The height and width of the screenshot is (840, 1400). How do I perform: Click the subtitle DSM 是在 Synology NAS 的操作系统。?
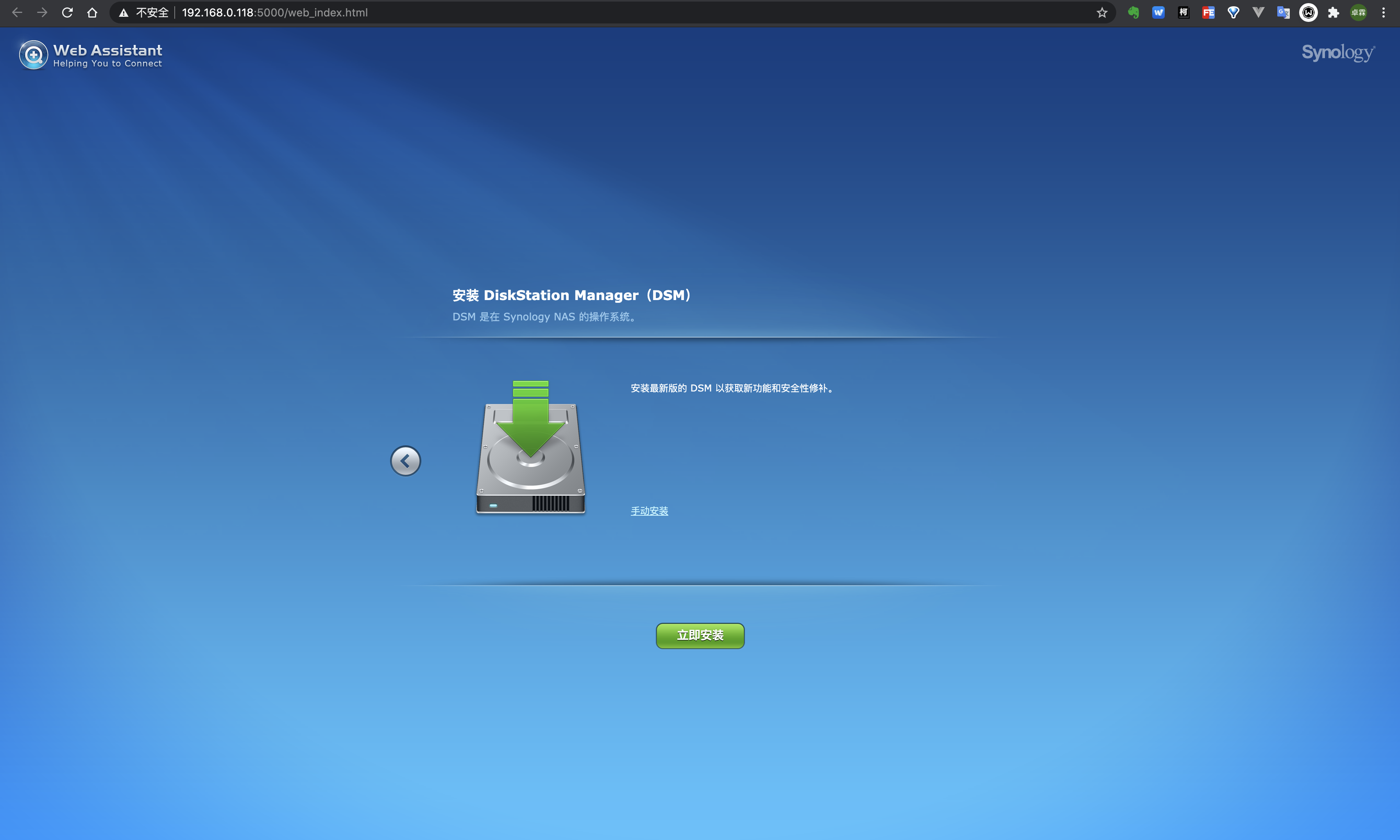point(545,317)
